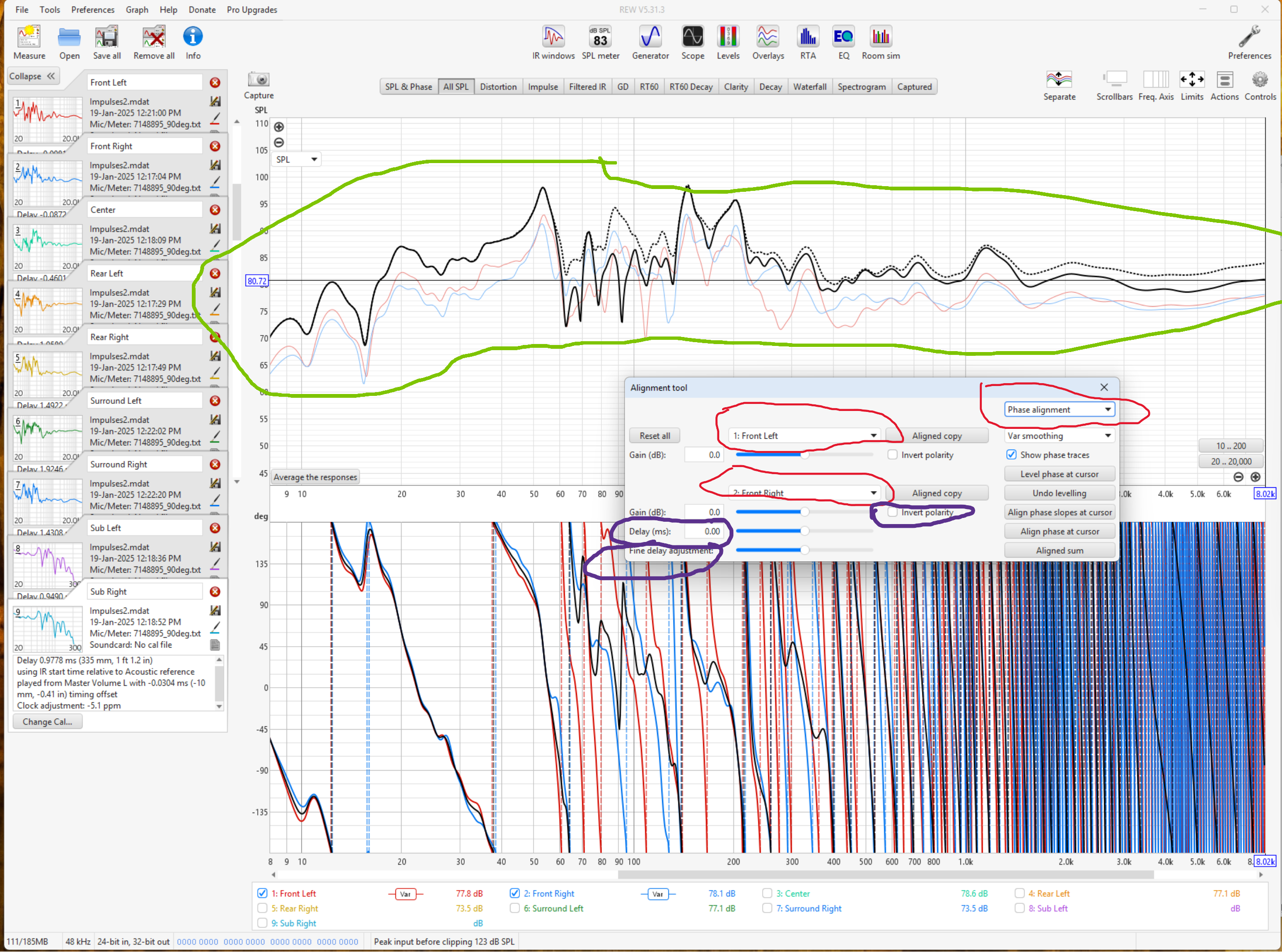1282x952 pixels.
Task: Switch to the SPL & Phase tab
Action: pos(409,86)
